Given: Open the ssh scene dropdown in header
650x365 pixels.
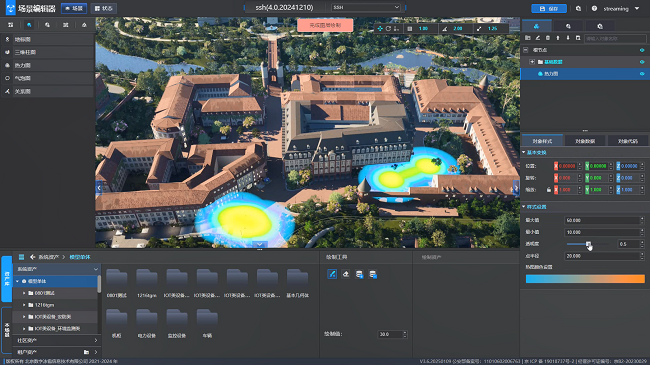Looking at the screenshot, I should tap(366, 7).
